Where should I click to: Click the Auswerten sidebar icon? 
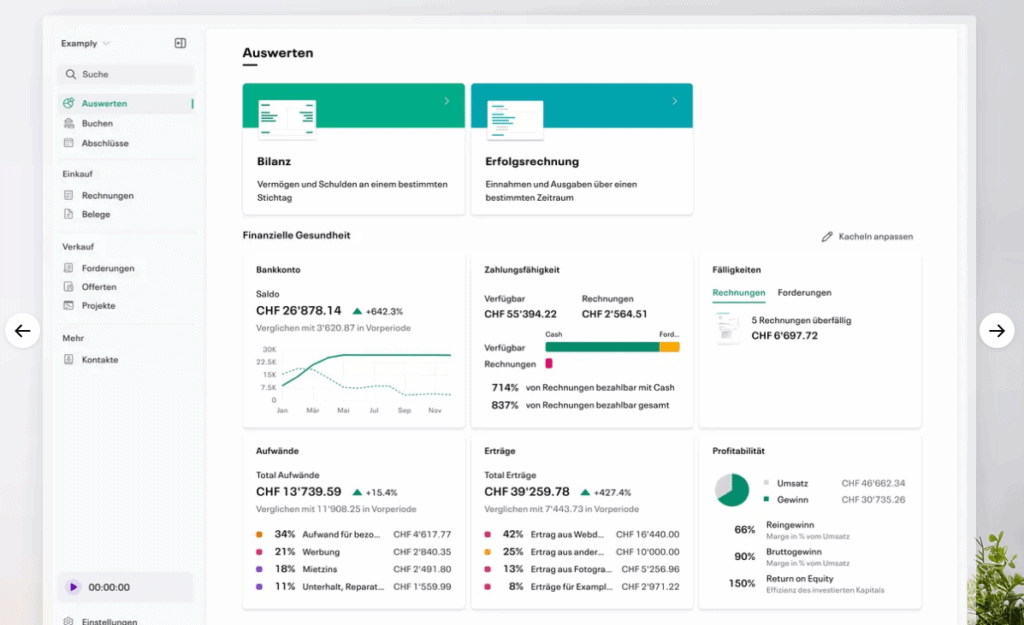(x=68, y=104)
